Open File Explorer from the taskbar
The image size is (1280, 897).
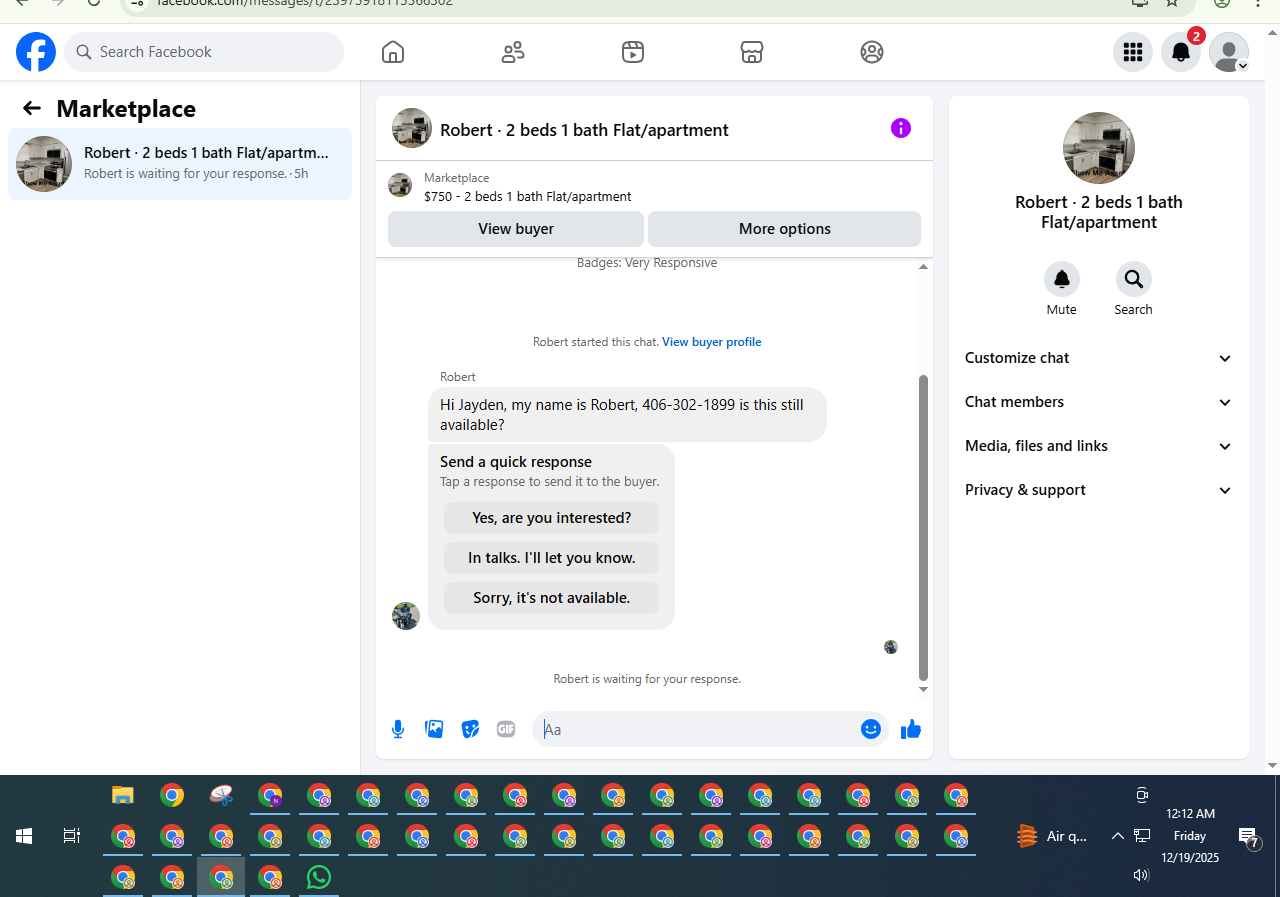[123, 796]
